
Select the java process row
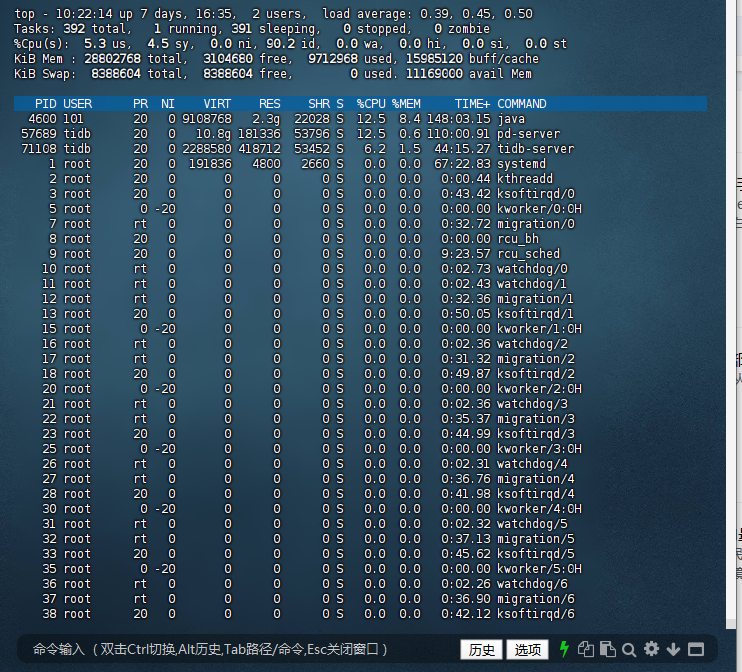click(x=361, y=119)
